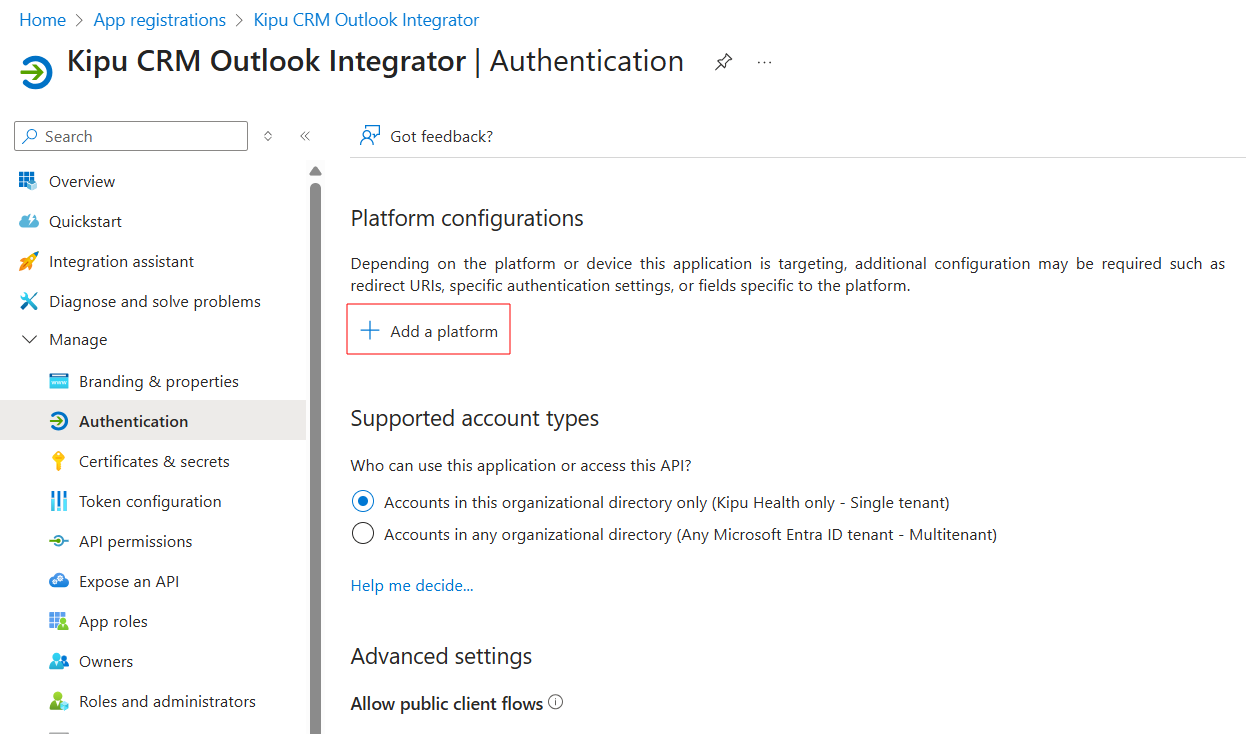Open the App roles menu item
Screen dimensions: 1246x734
[x=113, y=621]
